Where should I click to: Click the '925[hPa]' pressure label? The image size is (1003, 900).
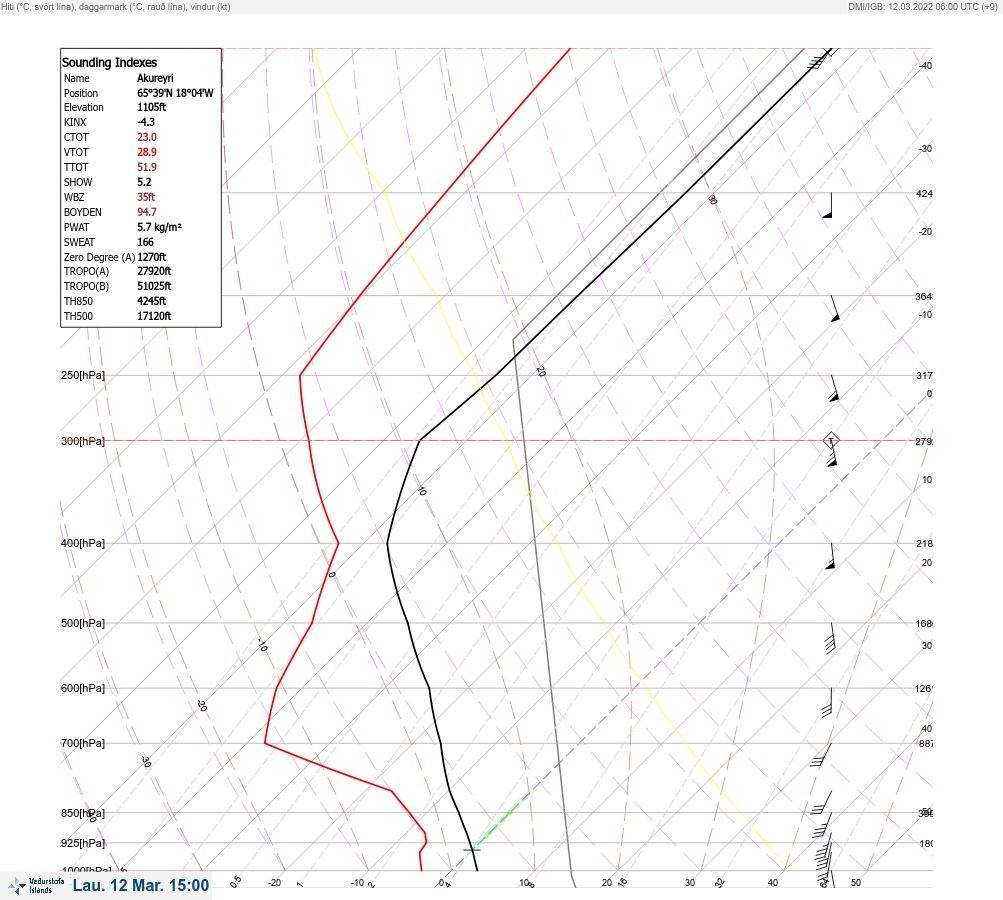83,843
